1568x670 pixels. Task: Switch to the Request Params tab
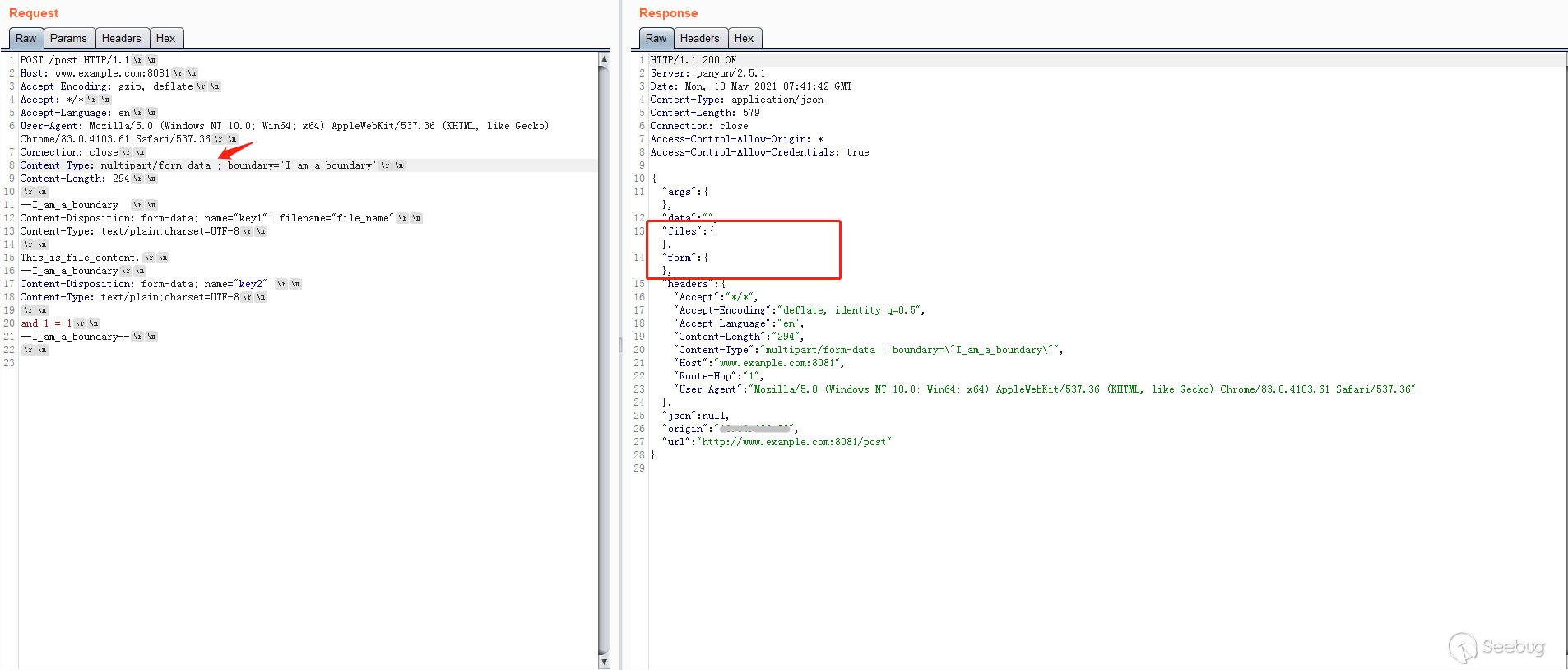click(68, 38)
